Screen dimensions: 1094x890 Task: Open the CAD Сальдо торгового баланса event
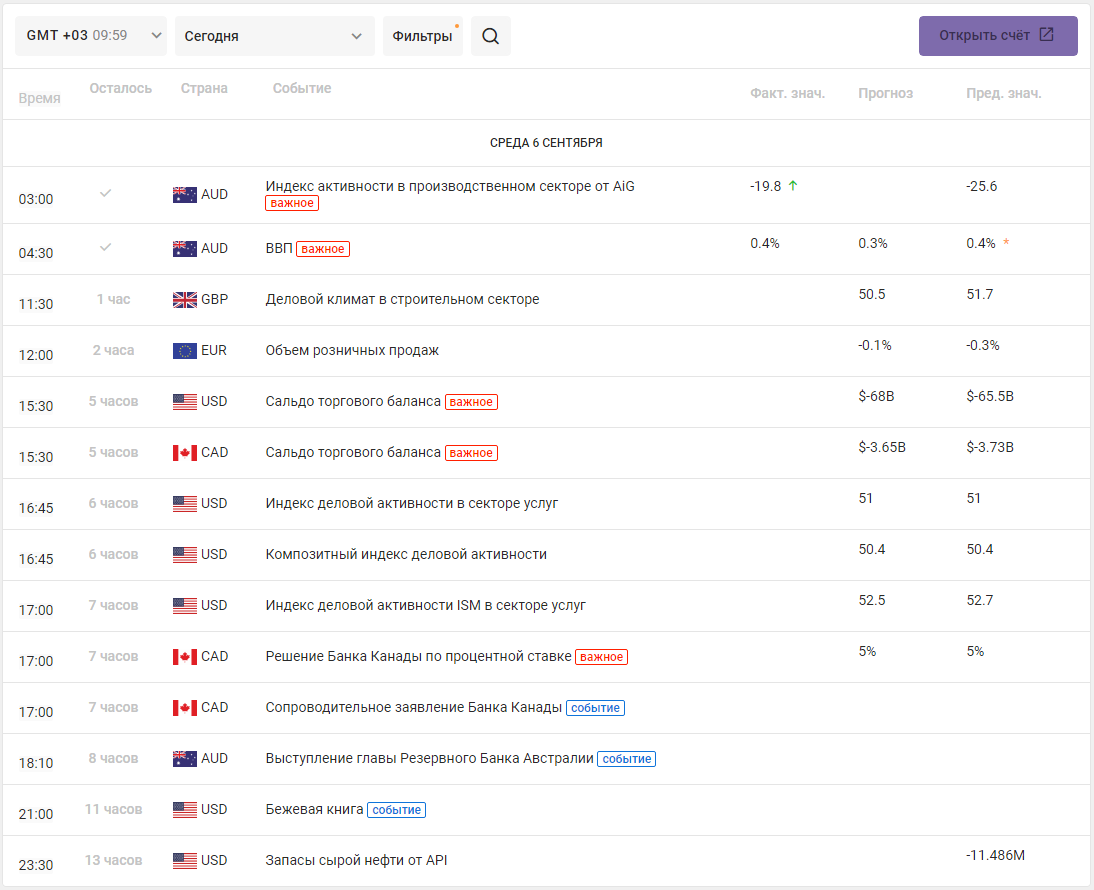click(353, 453)
